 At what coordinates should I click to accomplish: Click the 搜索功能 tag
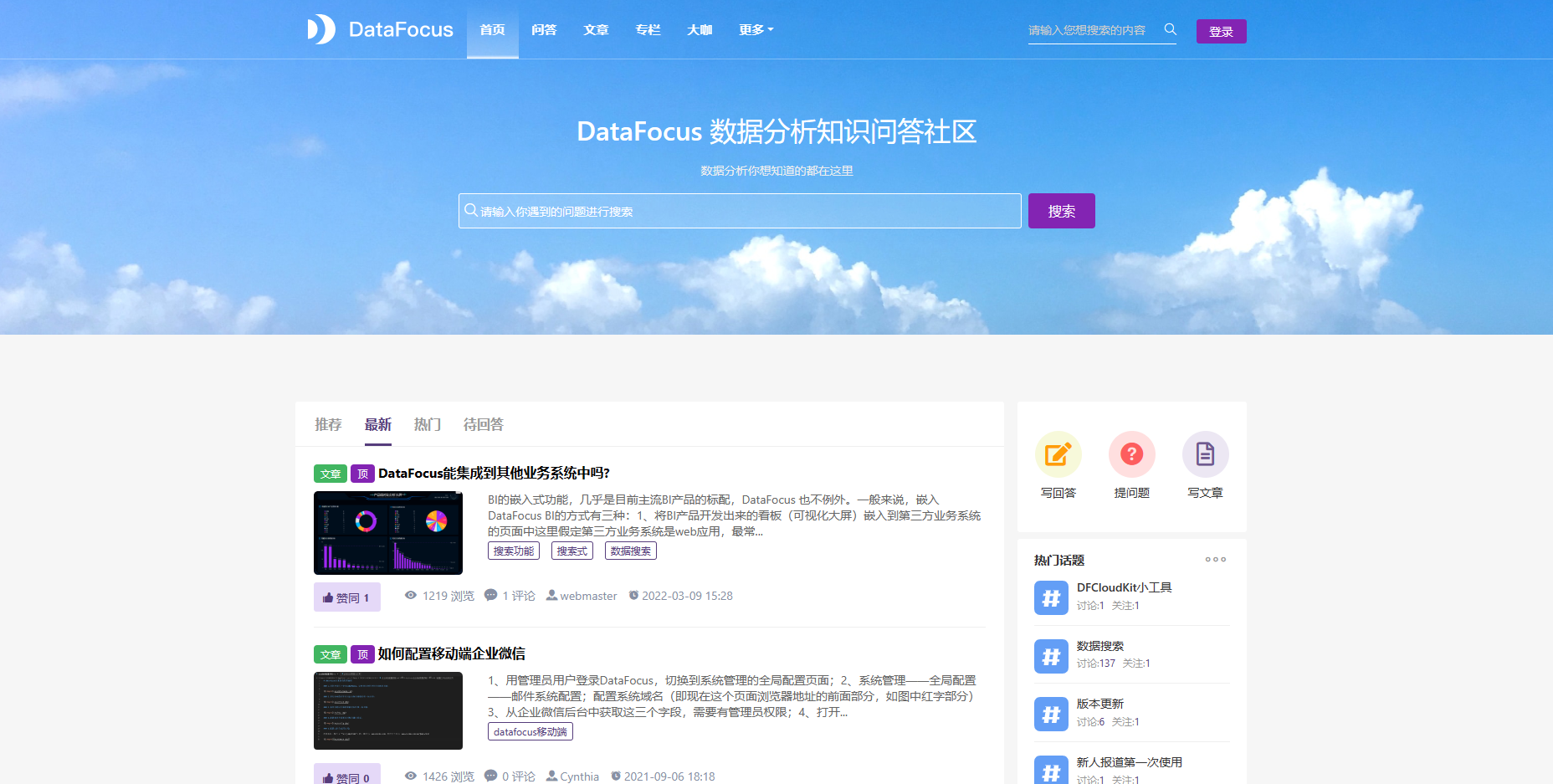tap(514, 551)
